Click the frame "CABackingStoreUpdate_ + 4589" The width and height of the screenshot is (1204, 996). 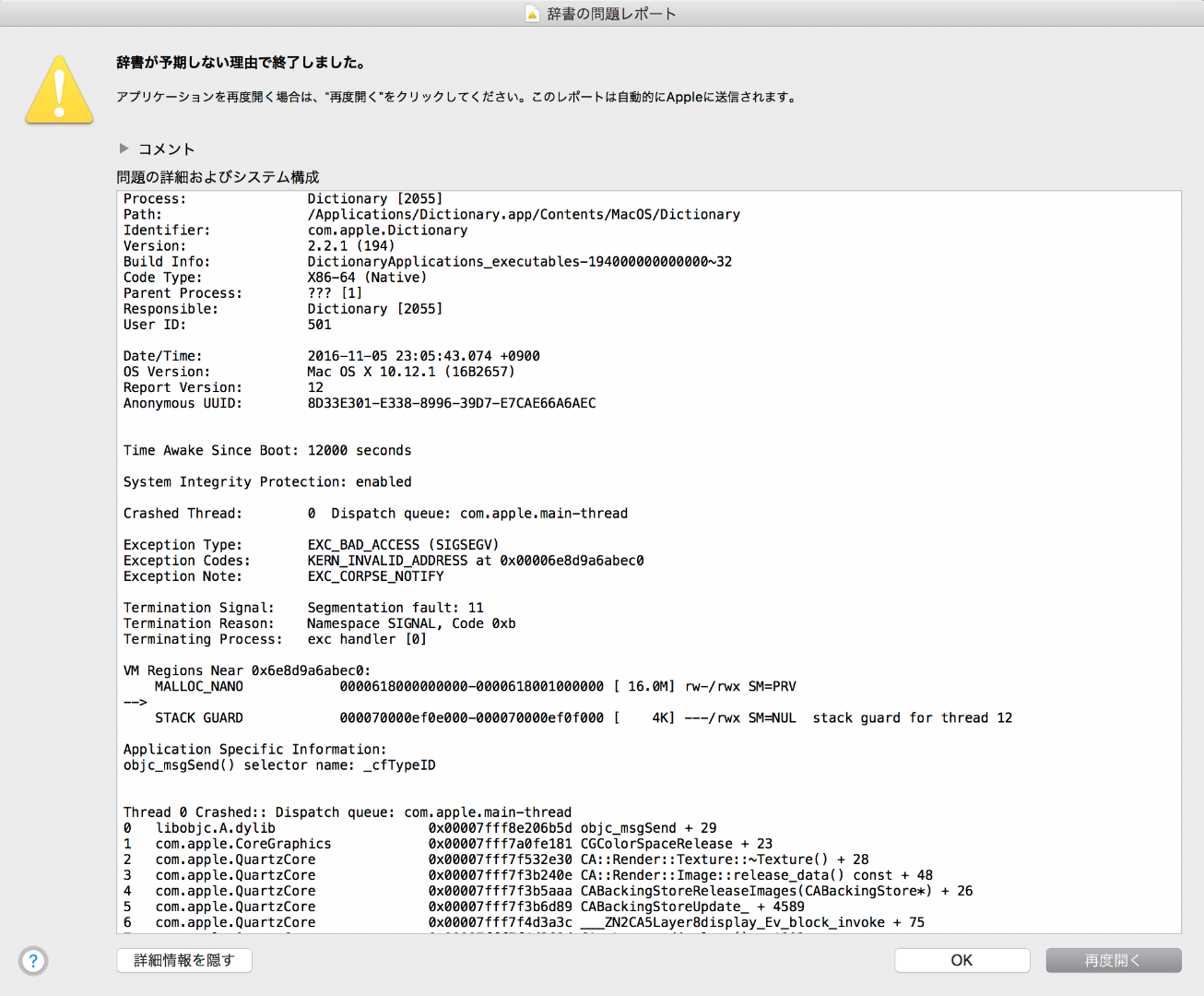[x=692, y=907]
